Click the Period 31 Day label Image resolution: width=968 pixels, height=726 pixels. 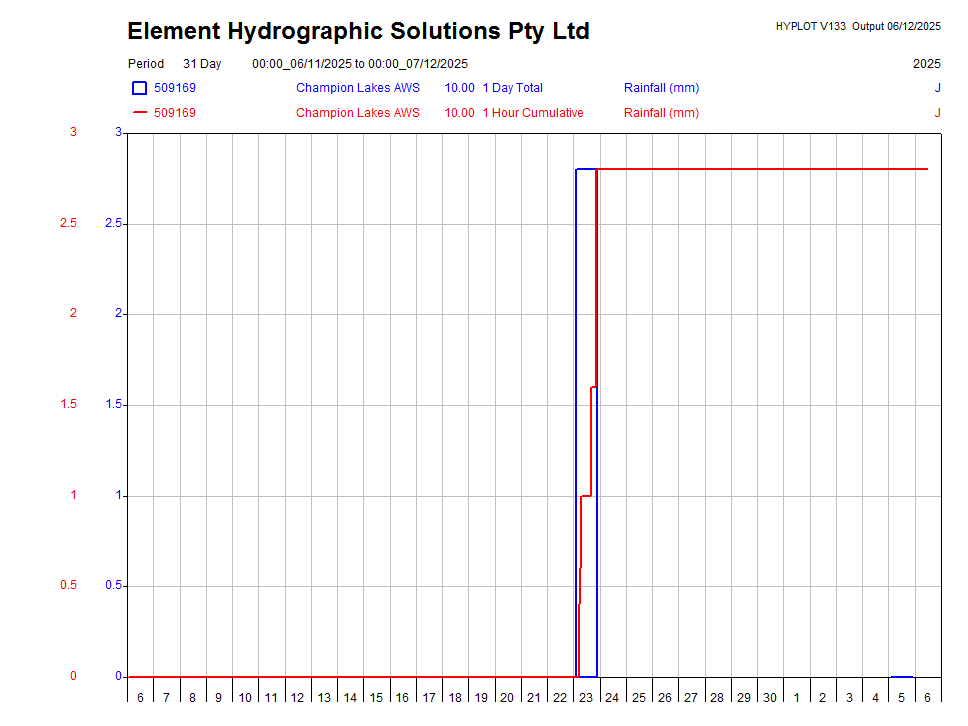(x=174, y=64)
